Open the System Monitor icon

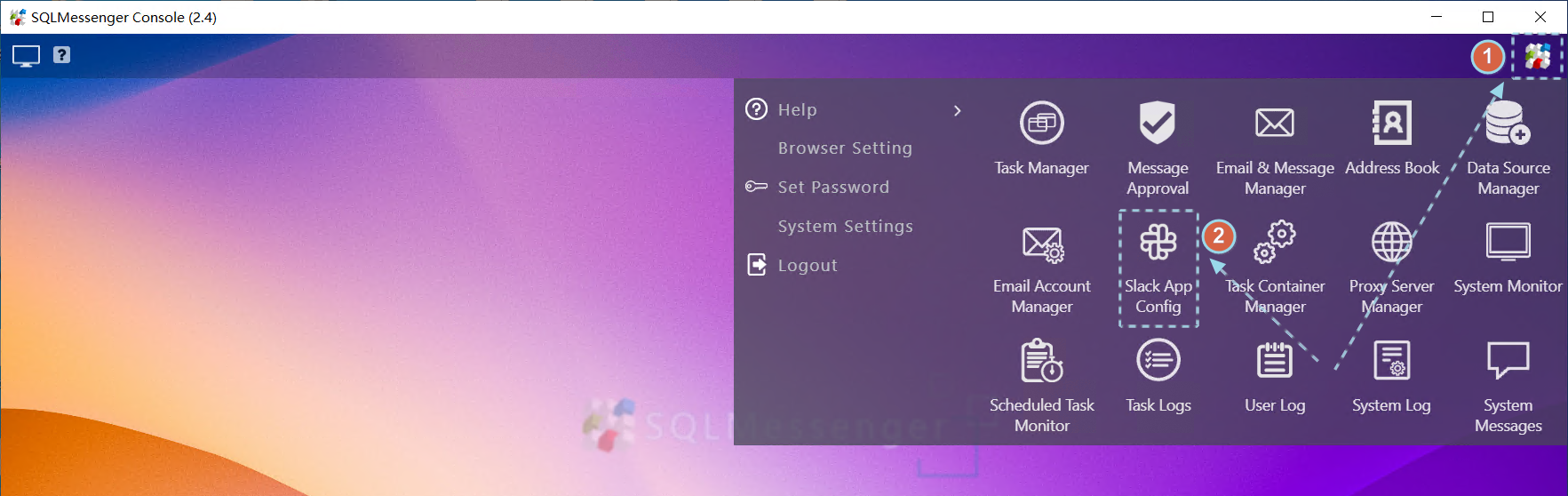1508,242
